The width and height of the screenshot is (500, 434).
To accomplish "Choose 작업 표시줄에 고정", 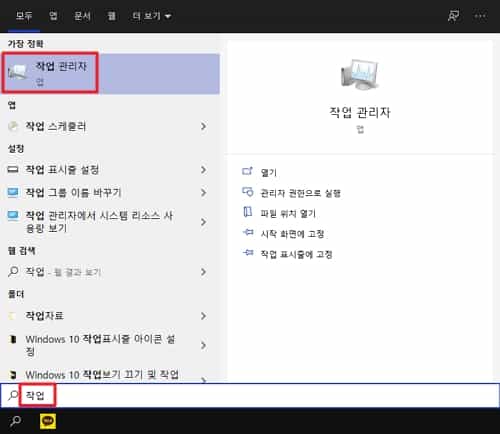I will pyautogui.click(x=296, y=254).
